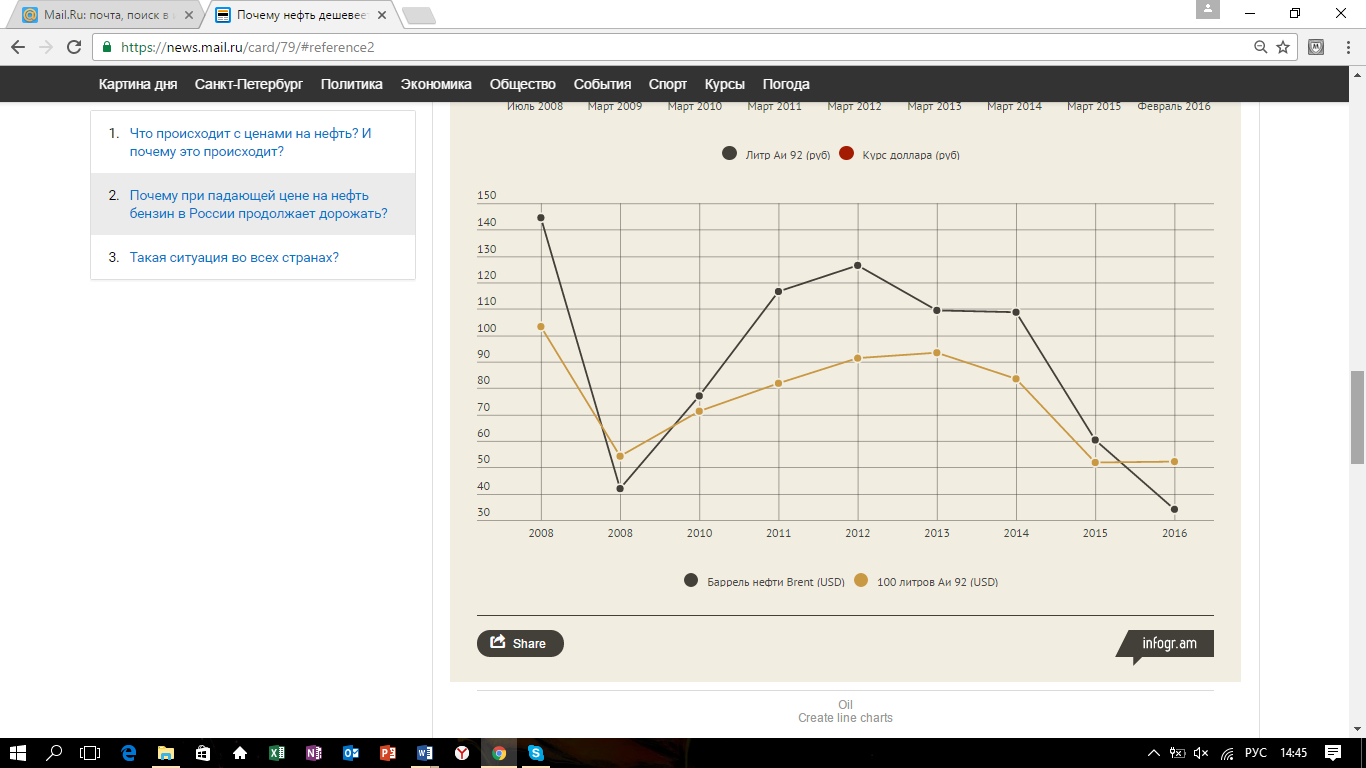Viewport: 1366px width, 768px height.
Task: Toggle the 'Литр Аи 92 (руб)' legend series
Action: click(776, 155)
